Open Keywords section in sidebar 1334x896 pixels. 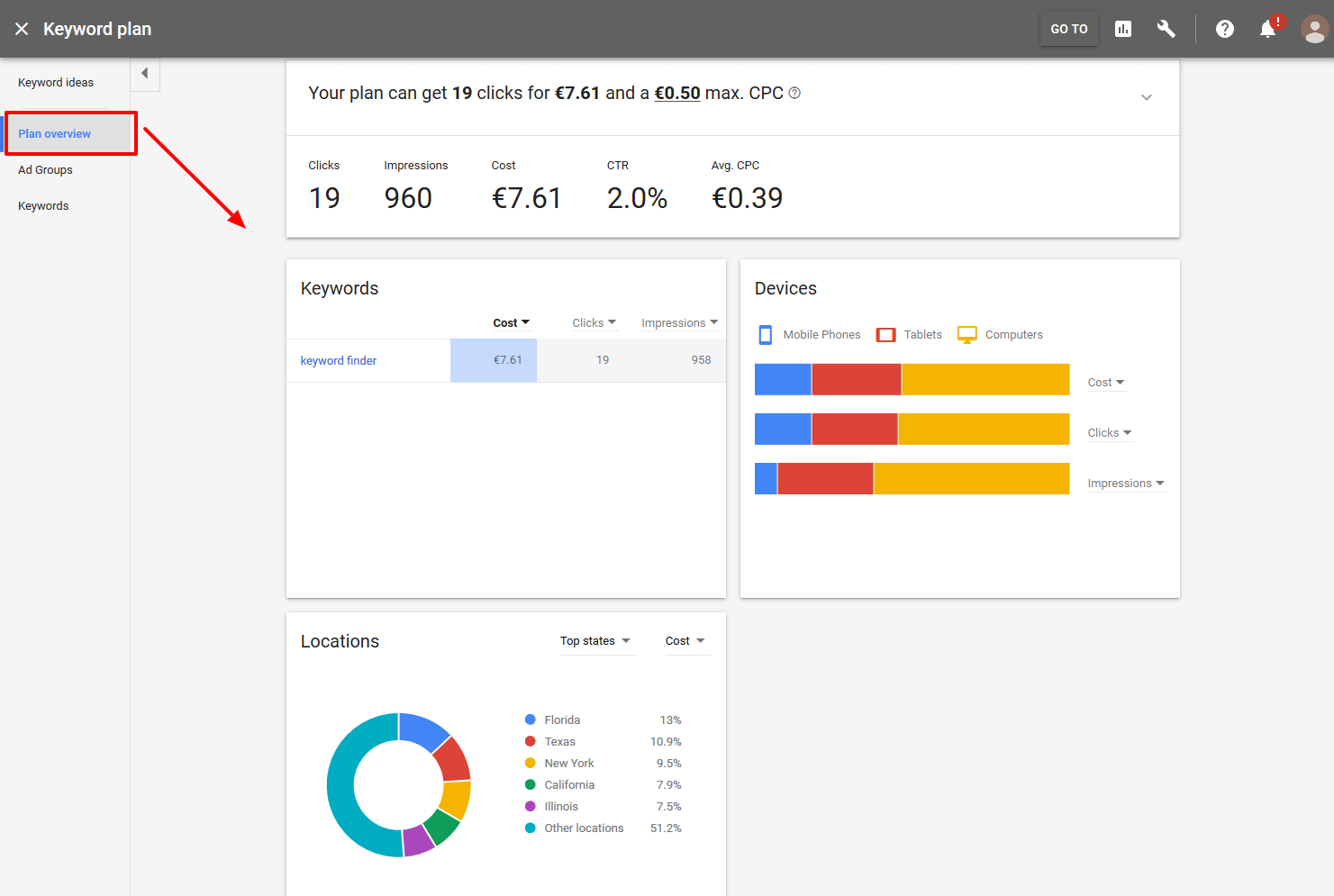(x=43, y=206)
